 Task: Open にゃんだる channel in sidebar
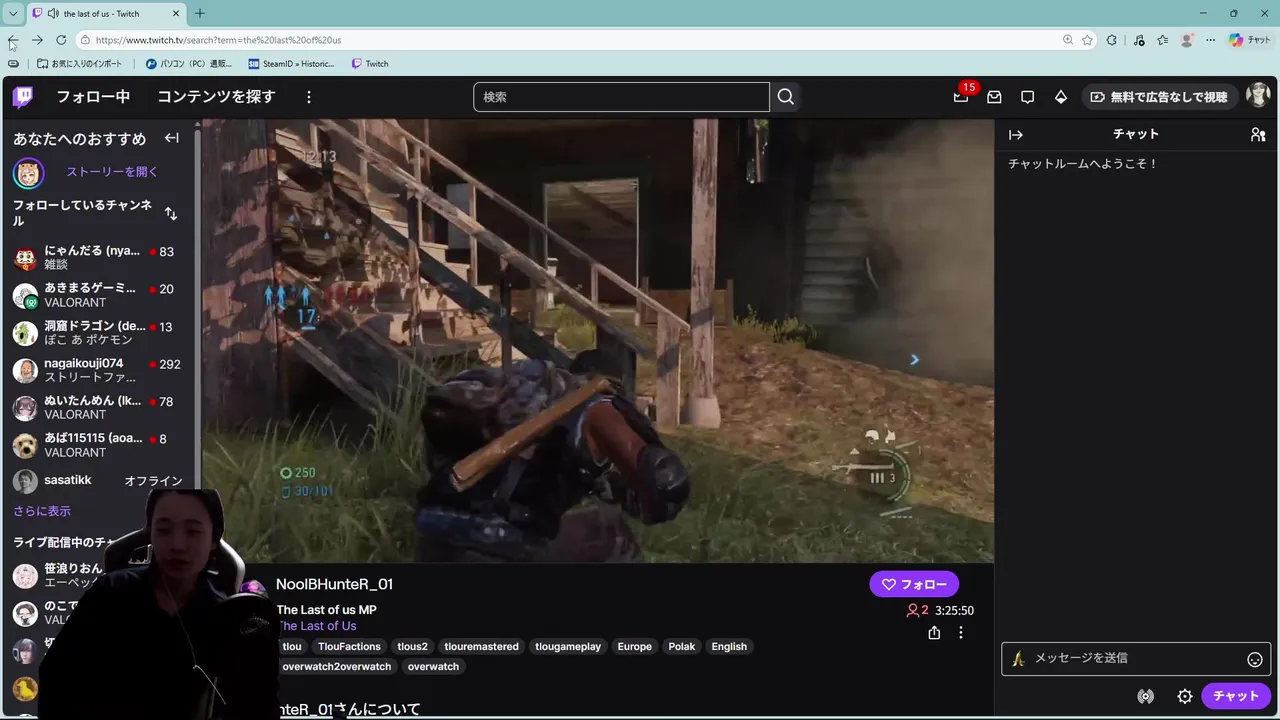[96, 258]
